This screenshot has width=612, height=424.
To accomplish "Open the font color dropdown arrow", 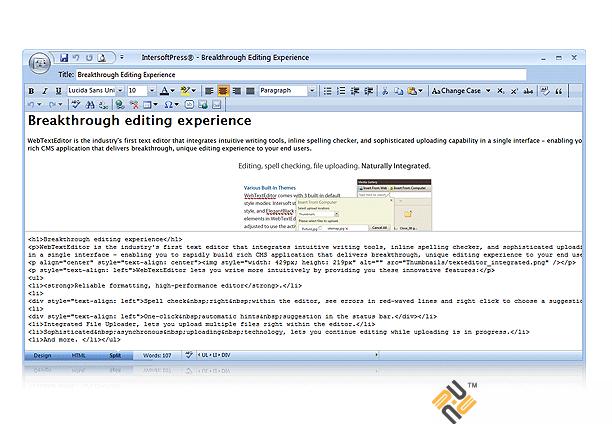I will pyautogui.click(x=173, y=91).
